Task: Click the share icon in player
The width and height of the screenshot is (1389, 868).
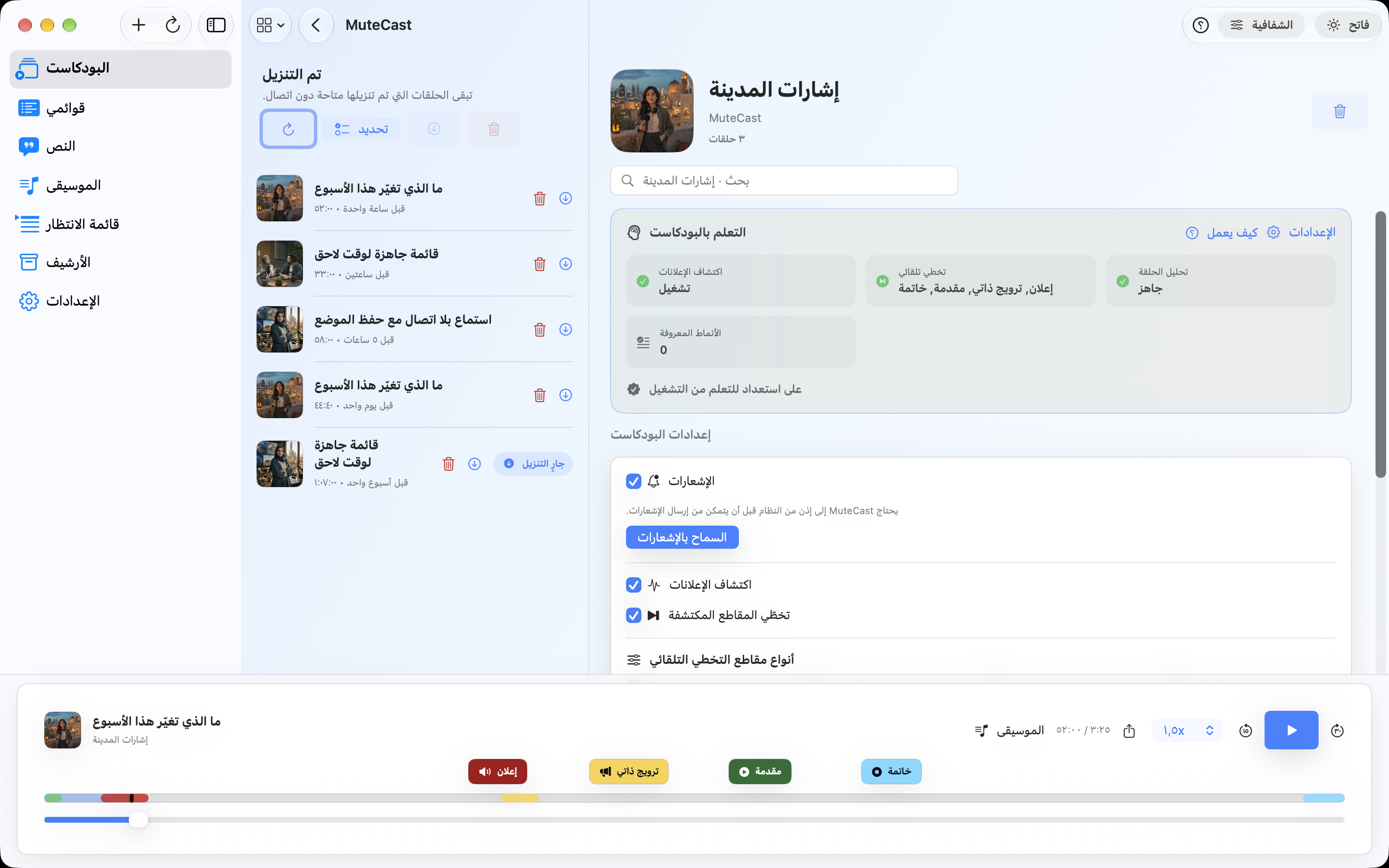Action: tap(1129, 730)
